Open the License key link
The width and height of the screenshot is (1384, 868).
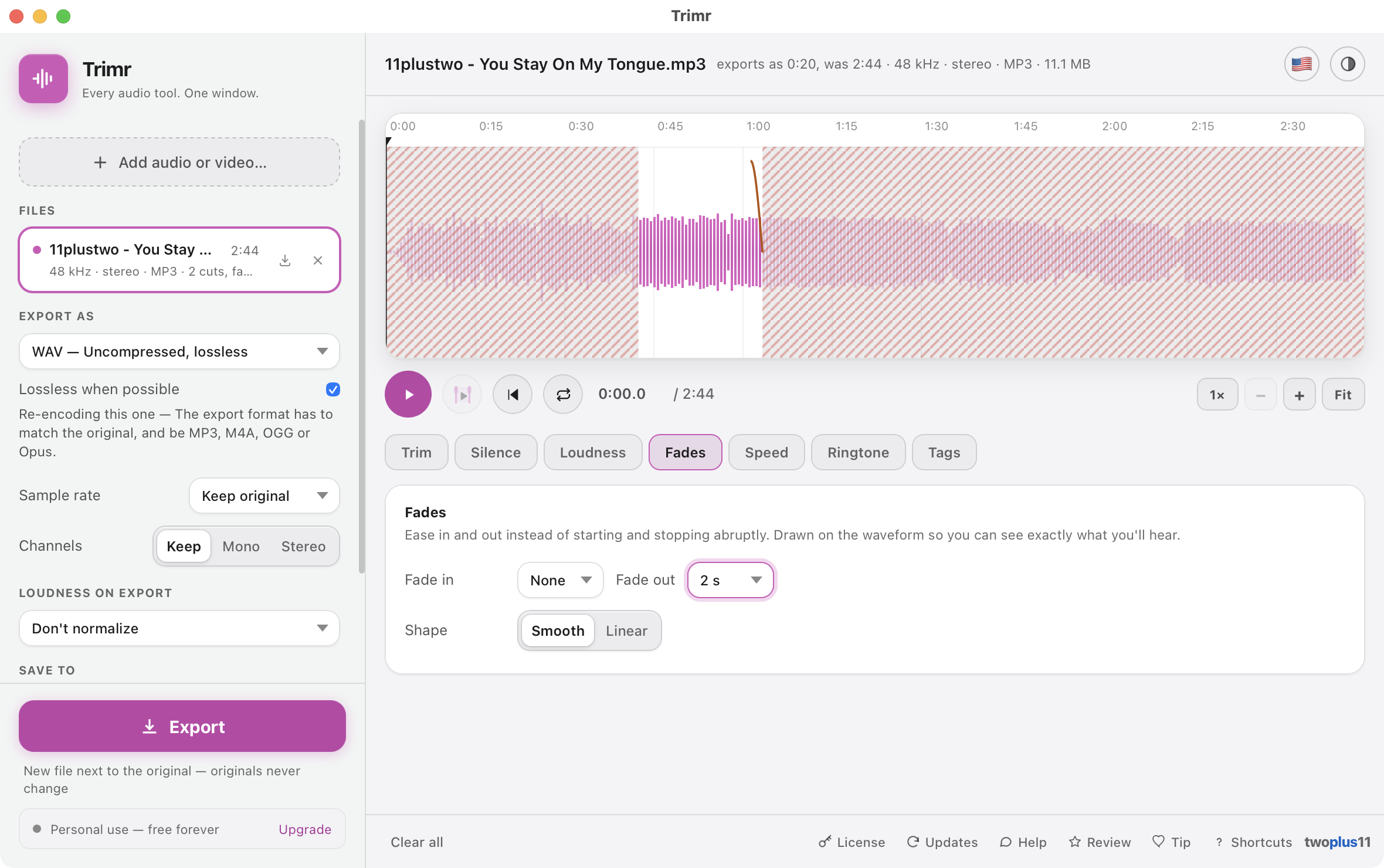(852, 842)
